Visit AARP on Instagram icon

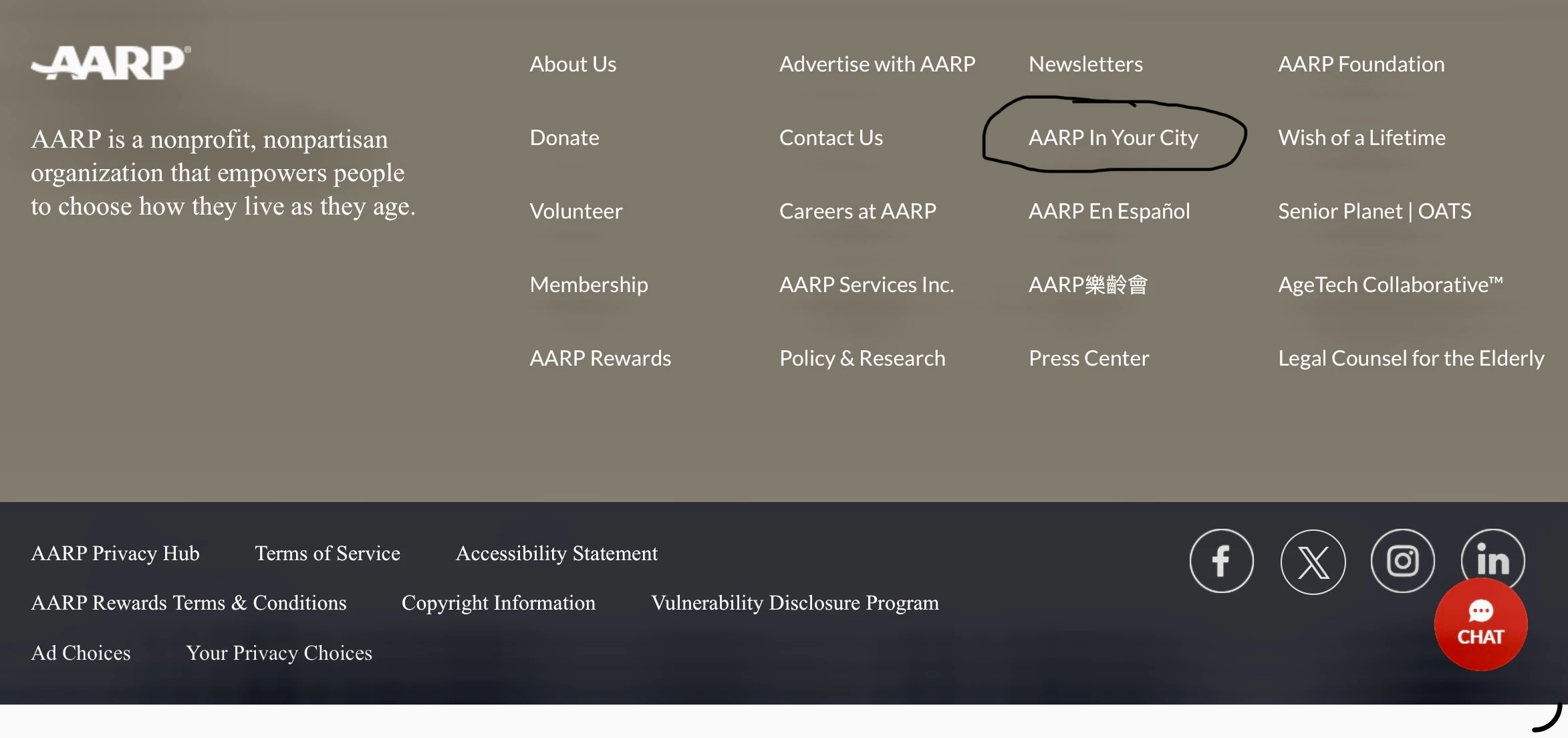point(1402,561)
